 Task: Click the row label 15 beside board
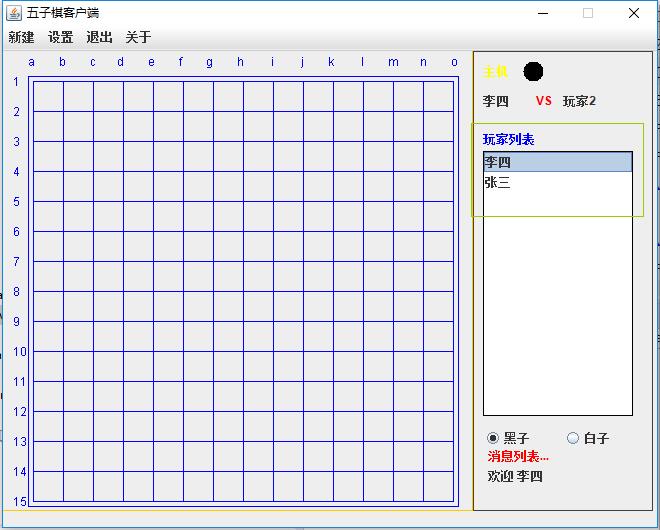pyautogui.click(x=20, y=501)
